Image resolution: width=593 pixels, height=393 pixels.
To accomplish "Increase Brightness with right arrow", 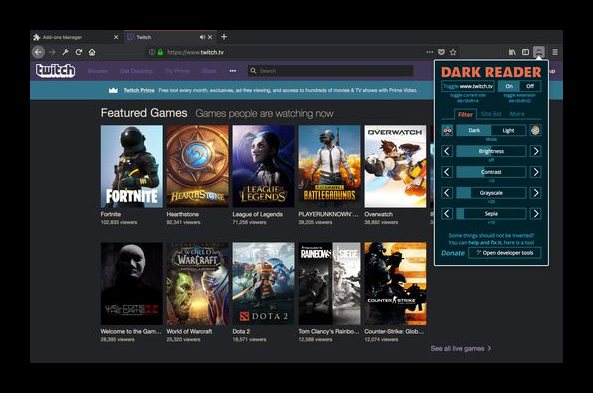I will click(536, 151).
